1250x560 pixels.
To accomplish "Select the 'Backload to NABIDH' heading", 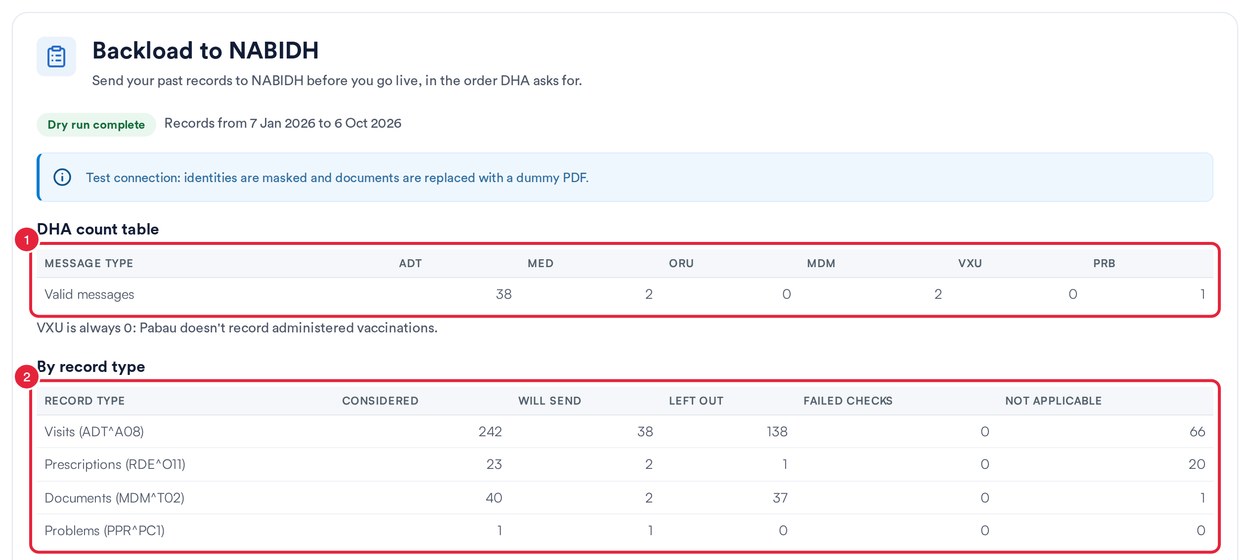I will (205, 50).
